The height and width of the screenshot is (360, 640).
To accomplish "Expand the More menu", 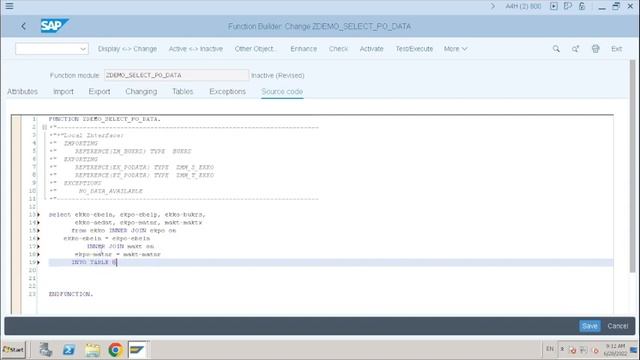I will pos(456,49).
